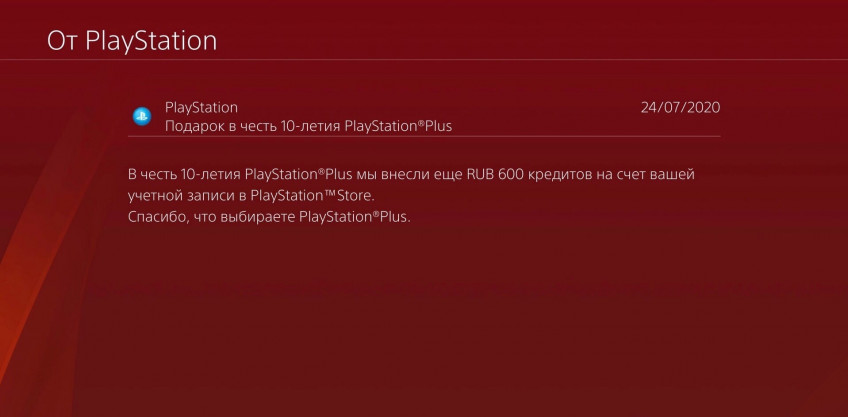This screenshot has width=848, height=417.
Task: Open the 'Подарок в честь 10-летия' subject line
Action: pyautogui.click(x=308, y=127)
